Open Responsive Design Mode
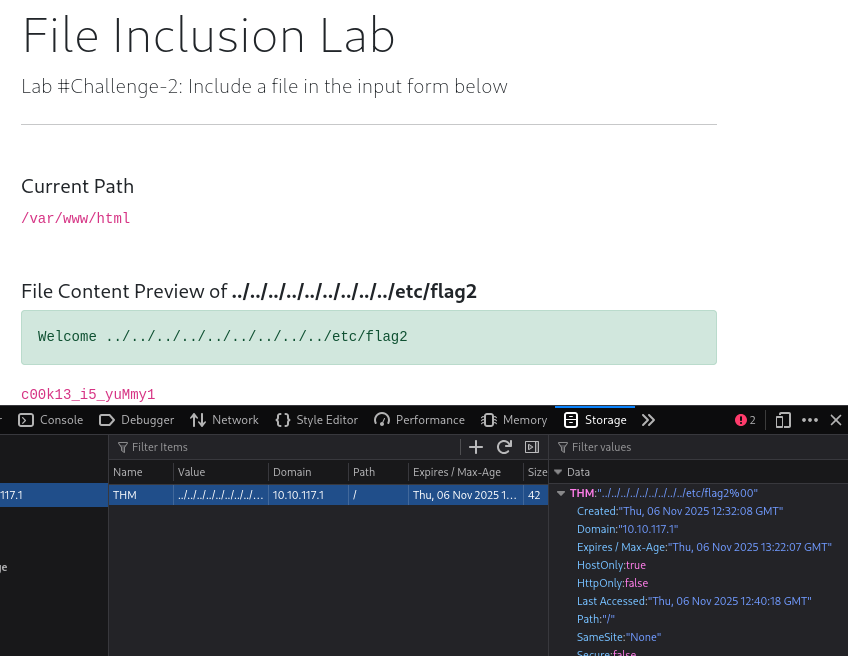This screenshot has height=656, width=848. pos(783,420)
